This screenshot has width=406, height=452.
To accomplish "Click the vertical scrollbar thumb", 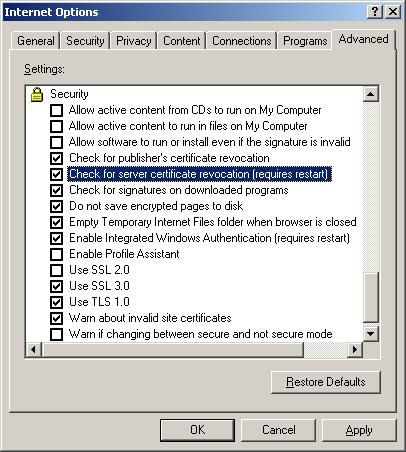I will [x=370, y=298].
